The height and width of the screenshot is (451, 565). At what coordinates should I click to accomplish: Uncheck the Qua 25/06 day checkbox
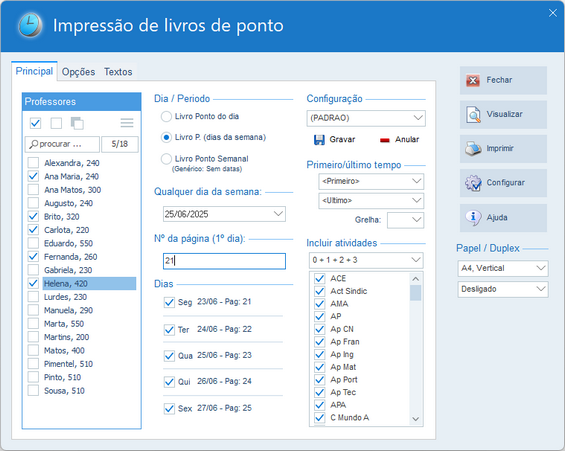(x=169, y=356)
